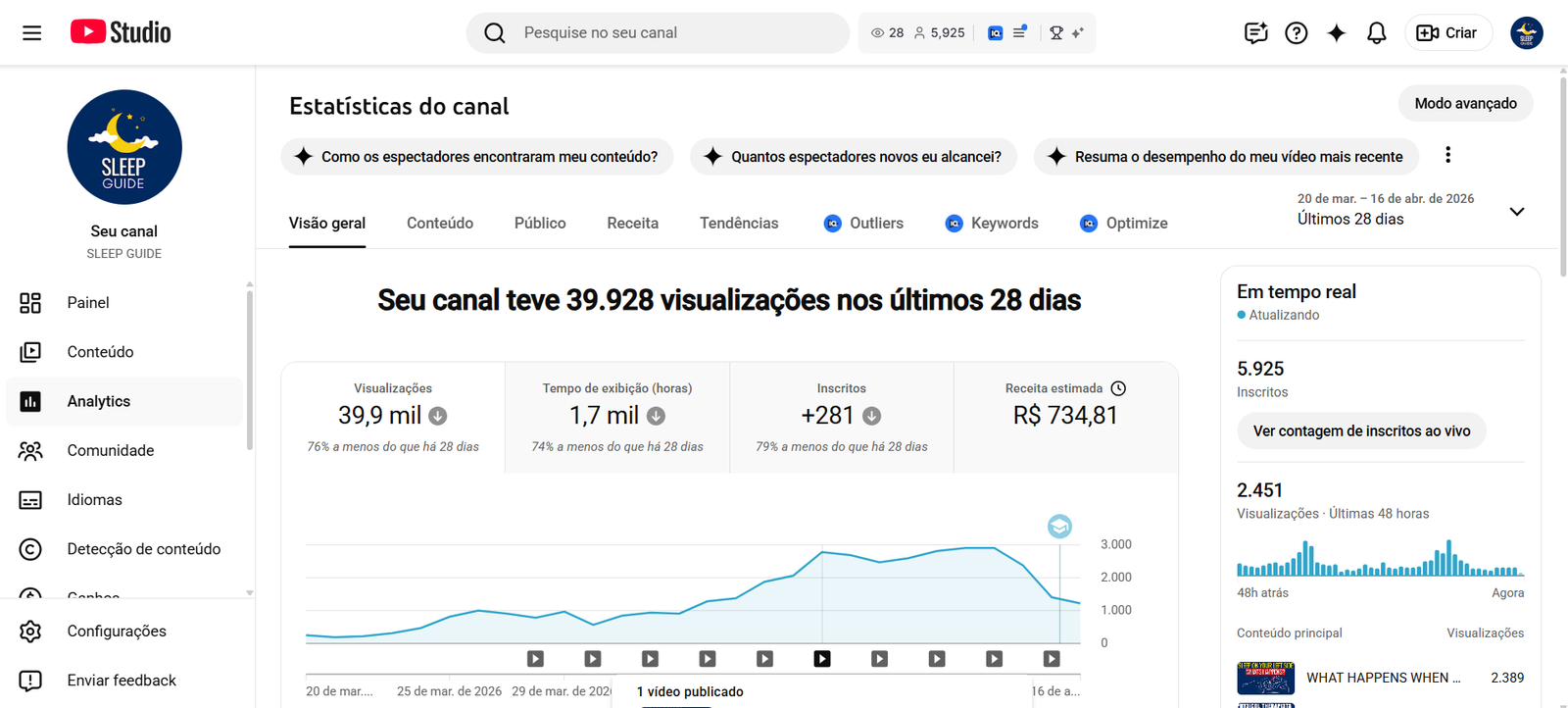
Task: Open the three-dot more suggestions menu
Action: click(1447, 155)
